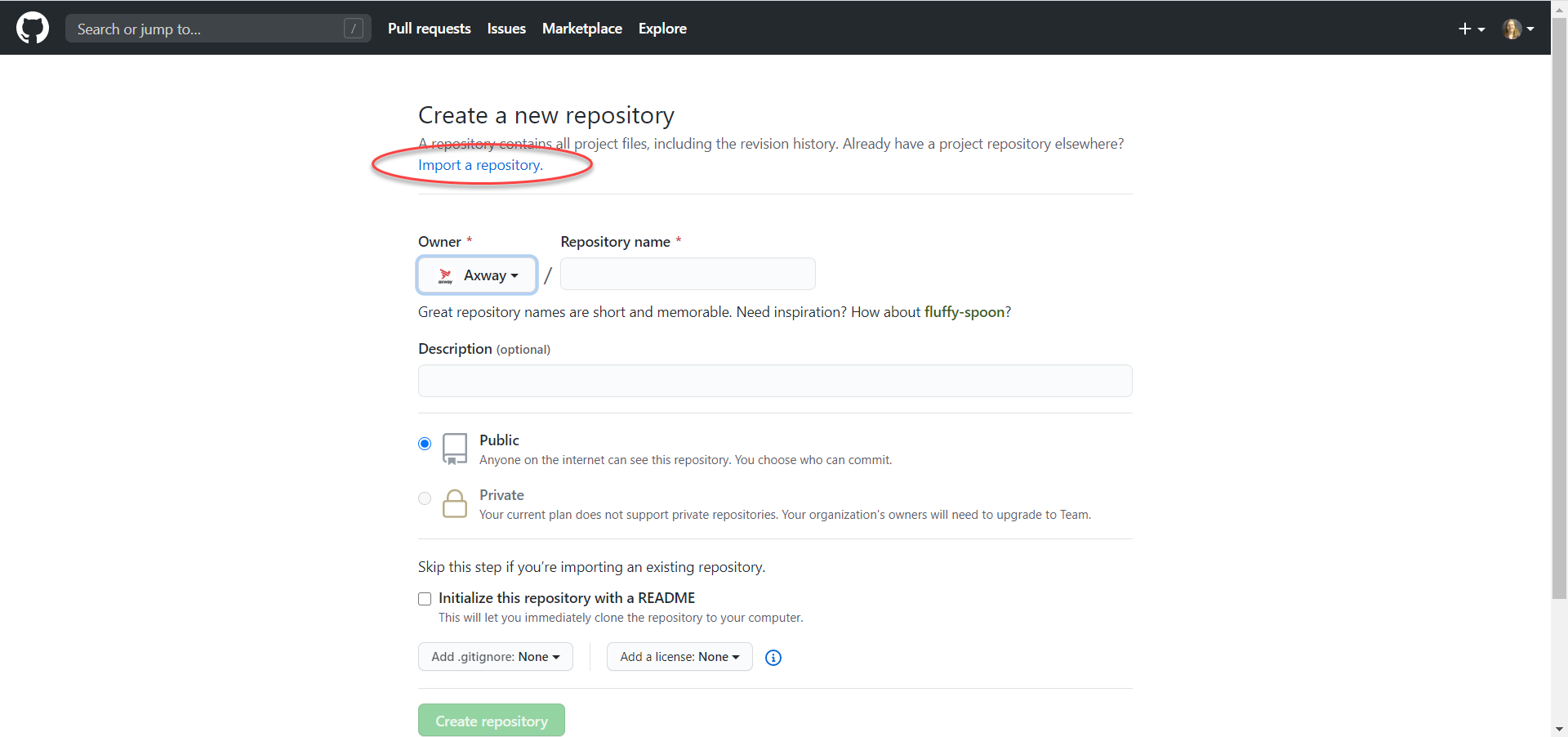
Task: Select the Public radio button
Action: pyautogui.click(x=425, y=444)
